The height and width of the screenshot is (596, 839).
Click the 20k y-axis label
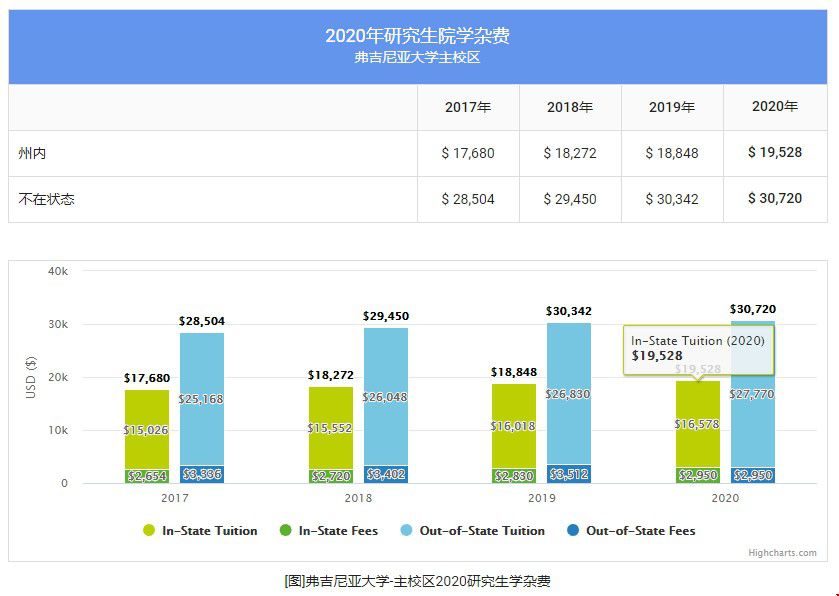tap(58, 377)
